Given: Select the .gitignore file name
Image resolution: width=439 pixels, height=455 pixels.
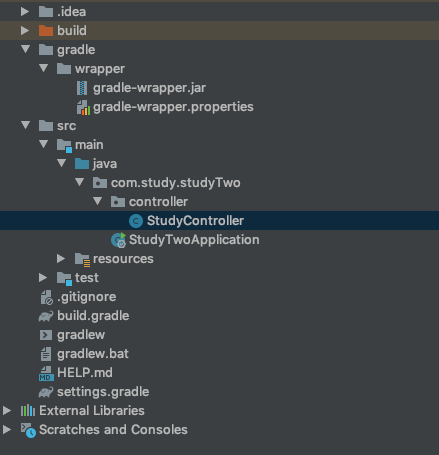Looking at the screenshot, I should (87, 297).
